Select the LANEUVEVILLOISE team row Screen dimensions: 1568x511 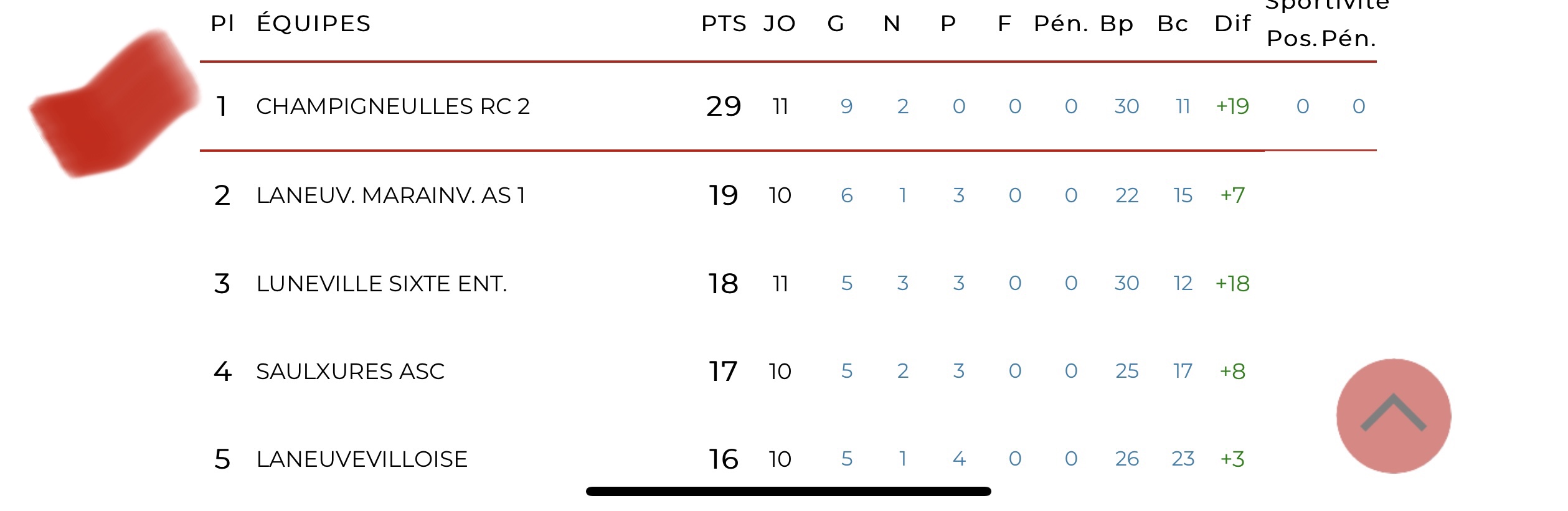361,459
